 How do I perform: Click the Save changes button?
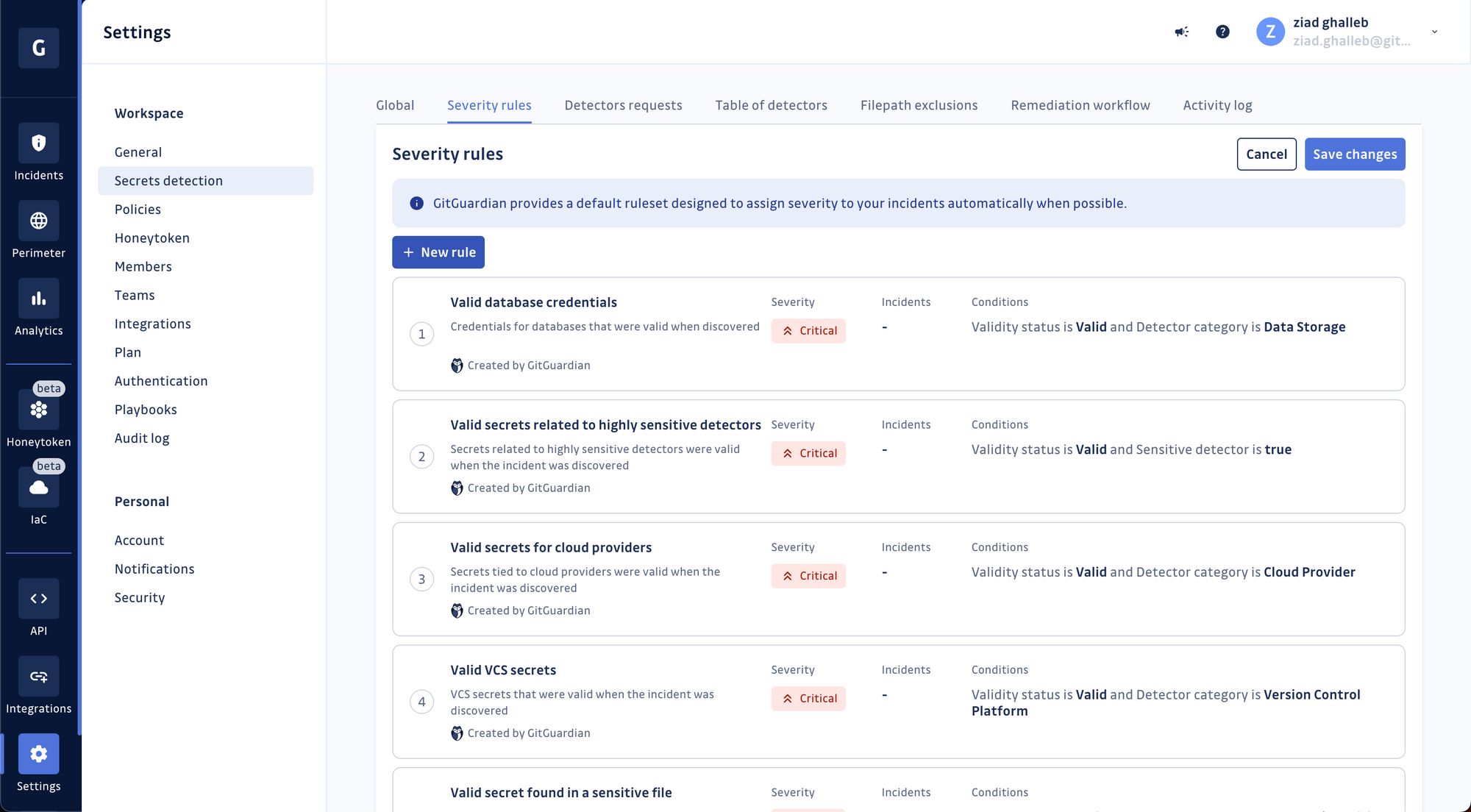[1354, 154]
